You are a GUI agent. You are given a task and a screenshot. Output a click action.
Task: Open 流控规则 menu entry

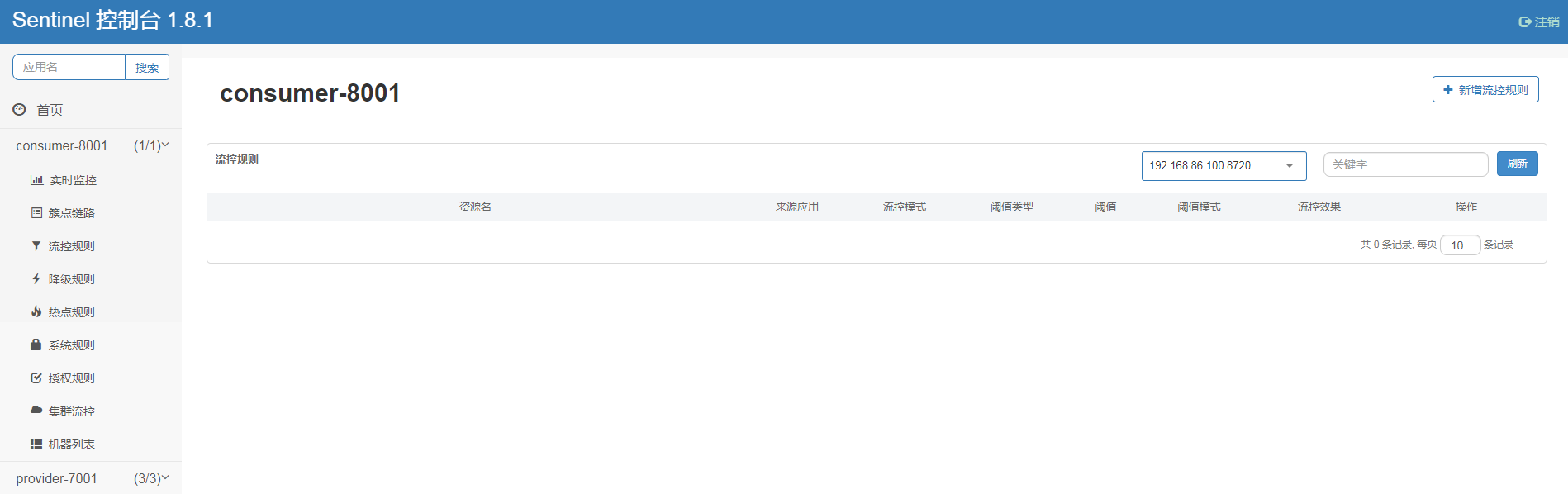pos(72,246)
